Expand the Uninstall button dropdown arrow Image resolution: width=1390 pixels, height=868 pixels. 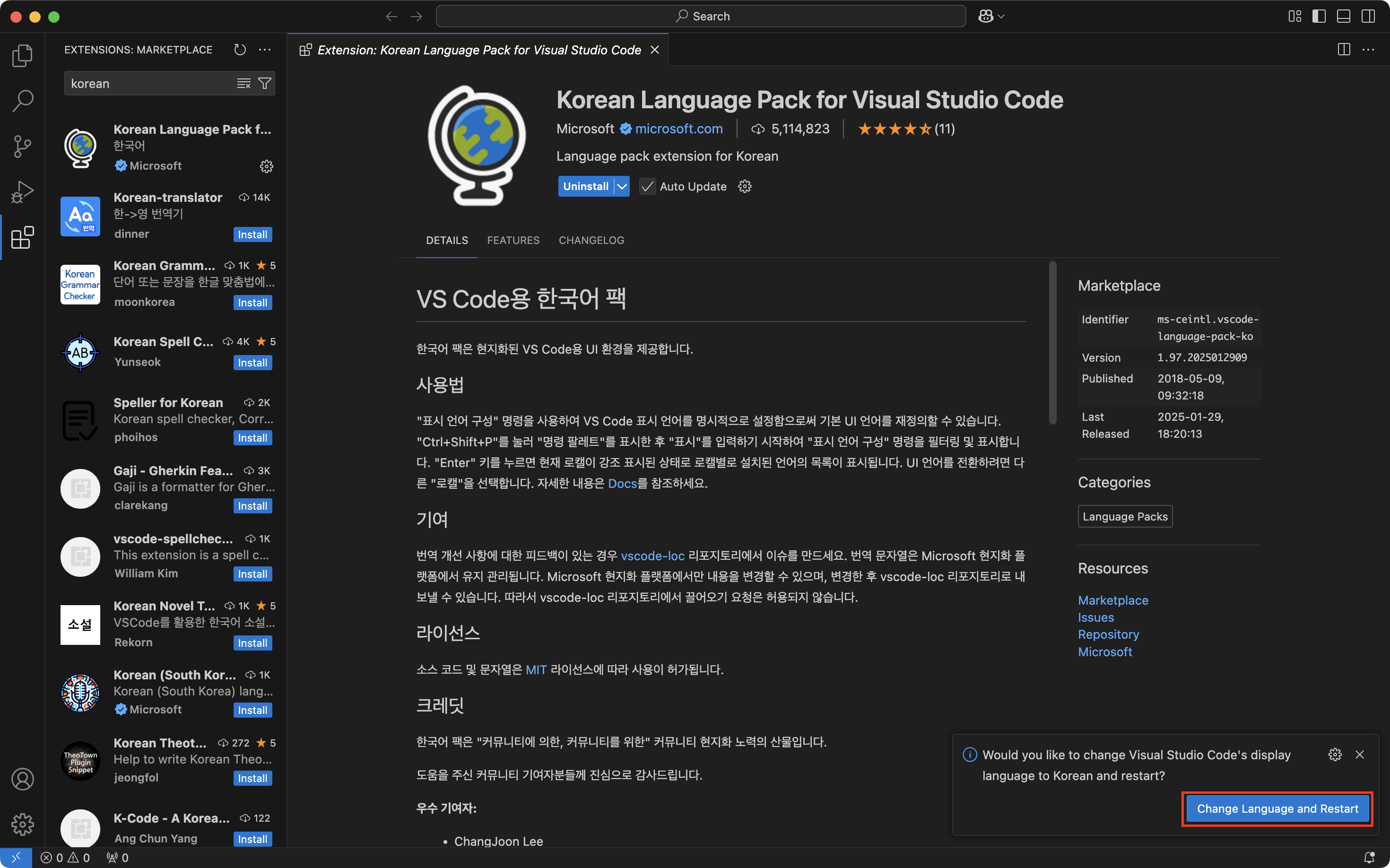(622, 187)
